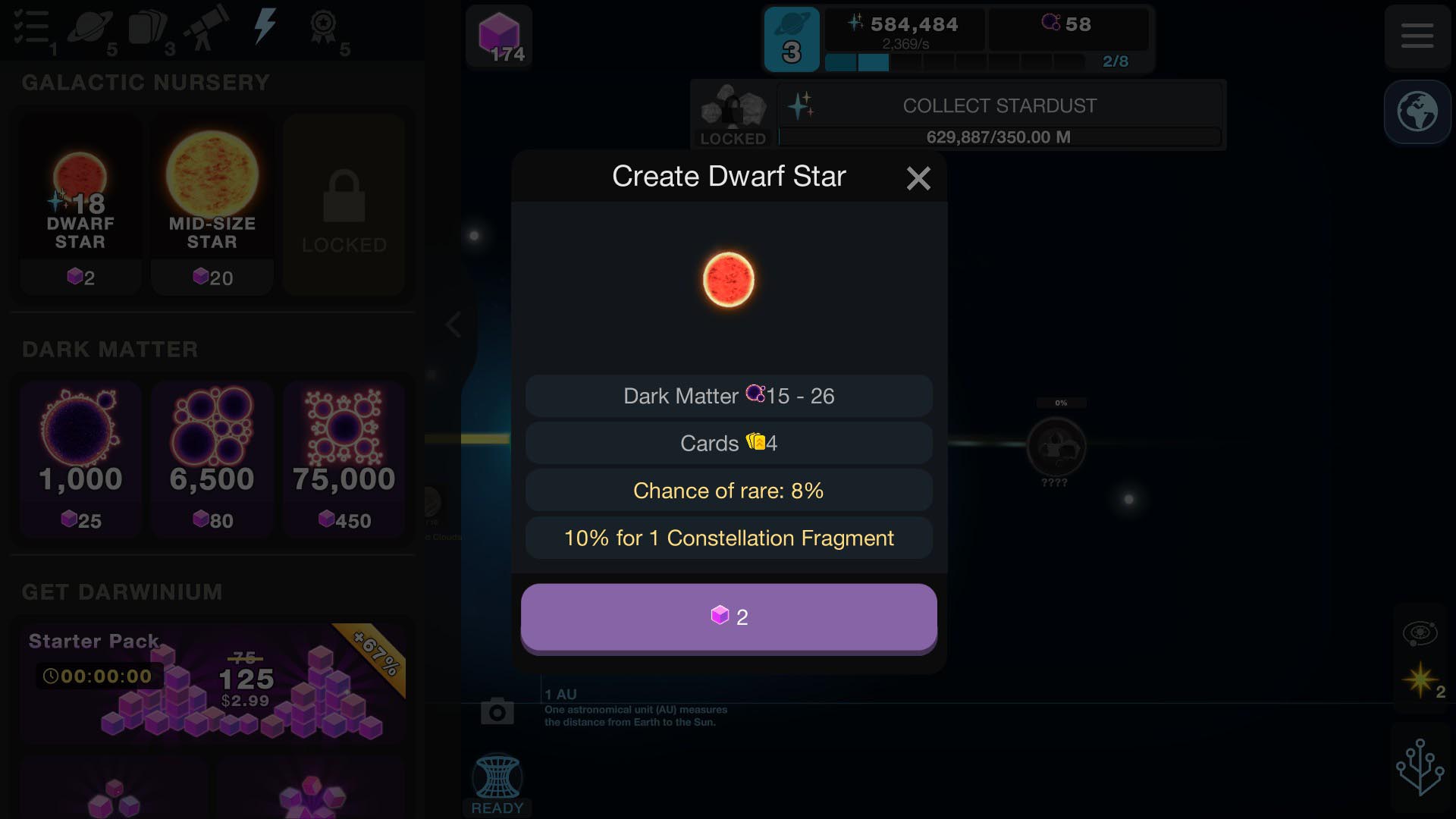The height and width of the screenshot is (819, 1456).
Task: Select the Mid-Size Star card
Action: pyautogui.click(x=212, y=205)
